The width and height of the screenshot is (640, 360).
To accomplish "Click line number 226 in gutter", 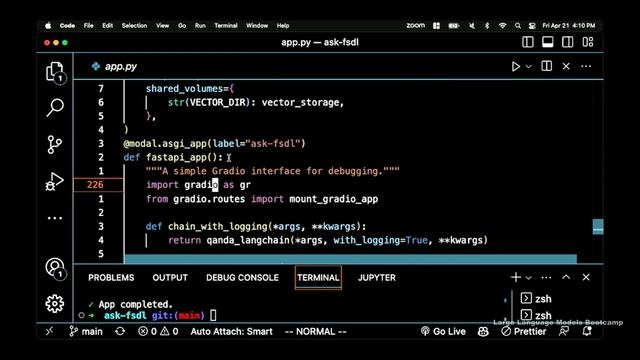I will pyautogui.click(x=95, y=184).
